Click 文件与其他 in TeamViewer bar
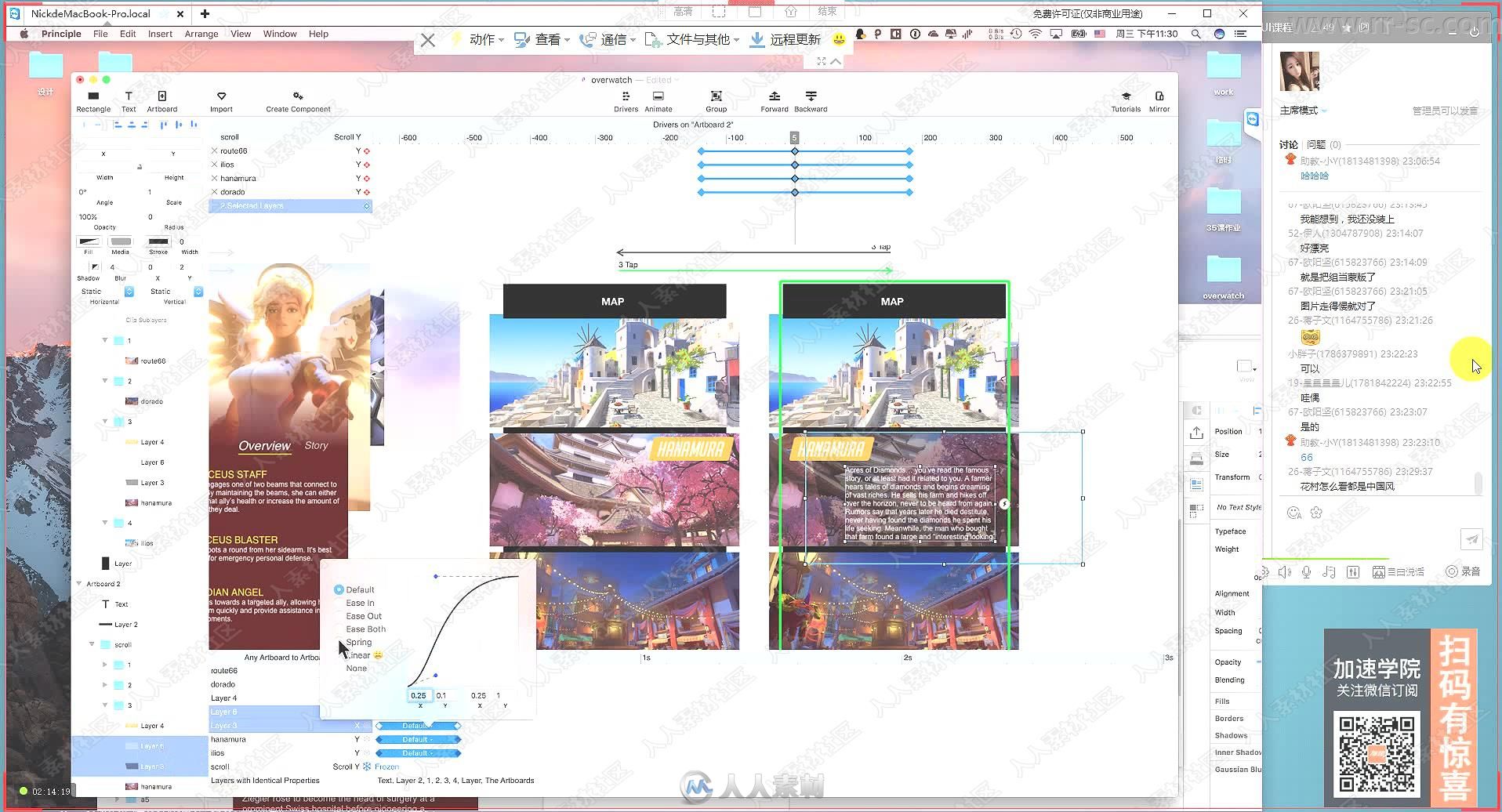This screenshot has width=1502, height=812. point(691,40)
